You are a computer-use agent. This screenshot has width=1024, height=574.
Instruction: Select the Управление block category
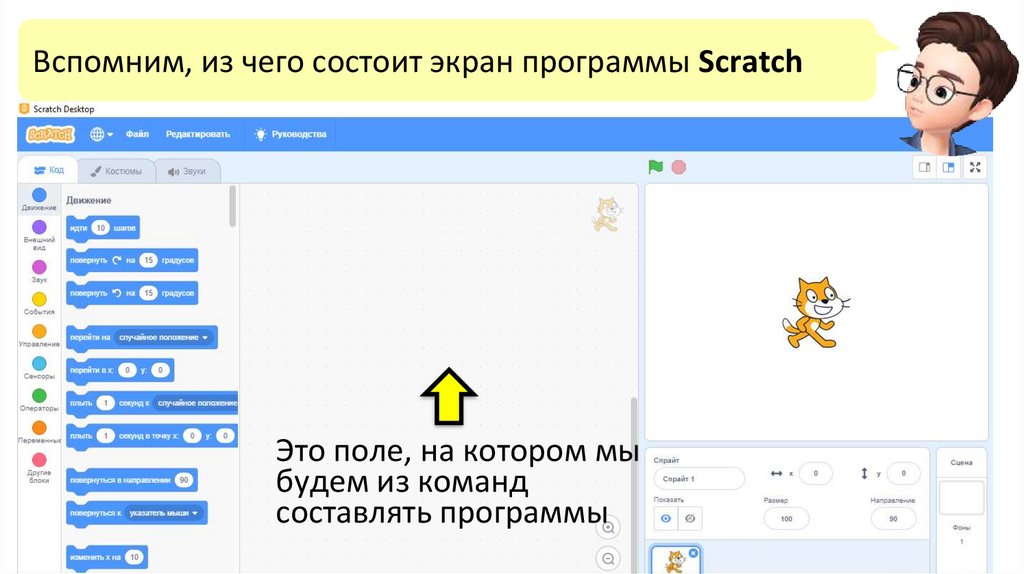(x=39, y=336)
